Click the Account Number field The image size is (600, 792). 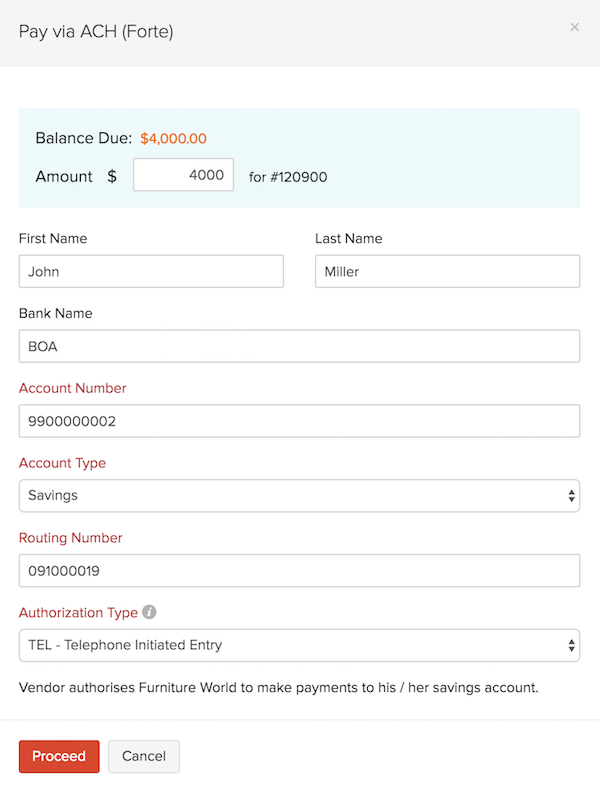click(x=299, y=421)
